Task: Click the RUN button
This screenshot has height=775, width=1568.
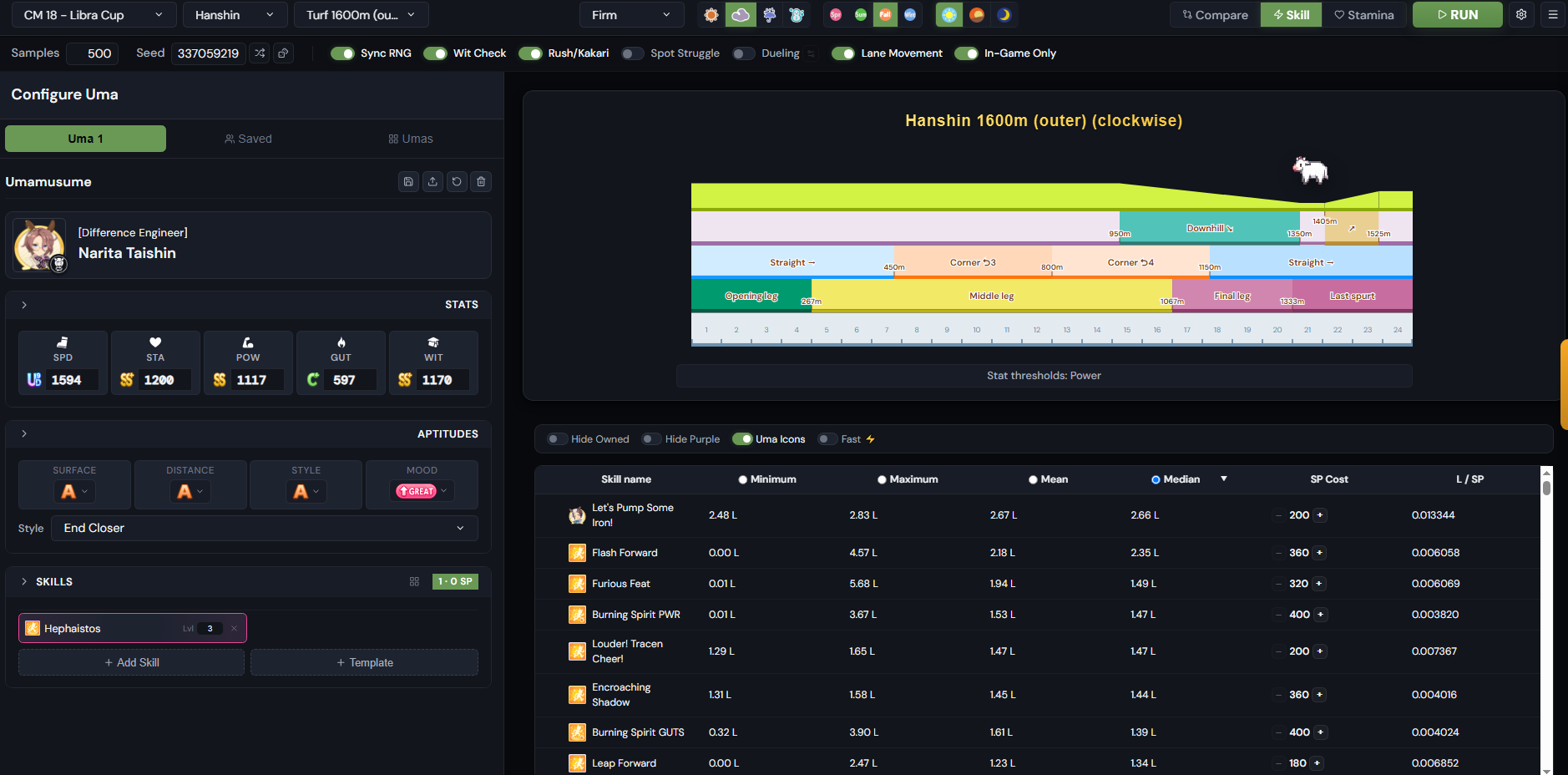Action: [1458, 15]
